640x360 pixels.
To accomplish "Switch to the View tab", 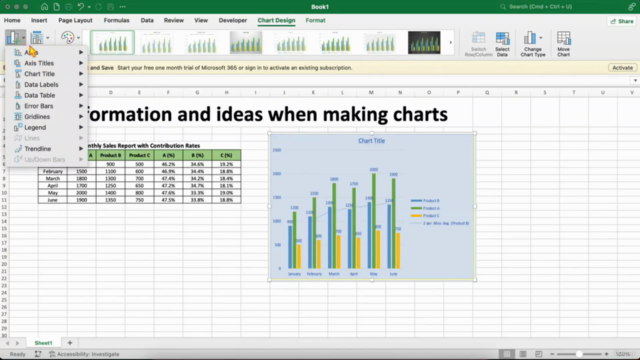I will [x=201, y=20].
